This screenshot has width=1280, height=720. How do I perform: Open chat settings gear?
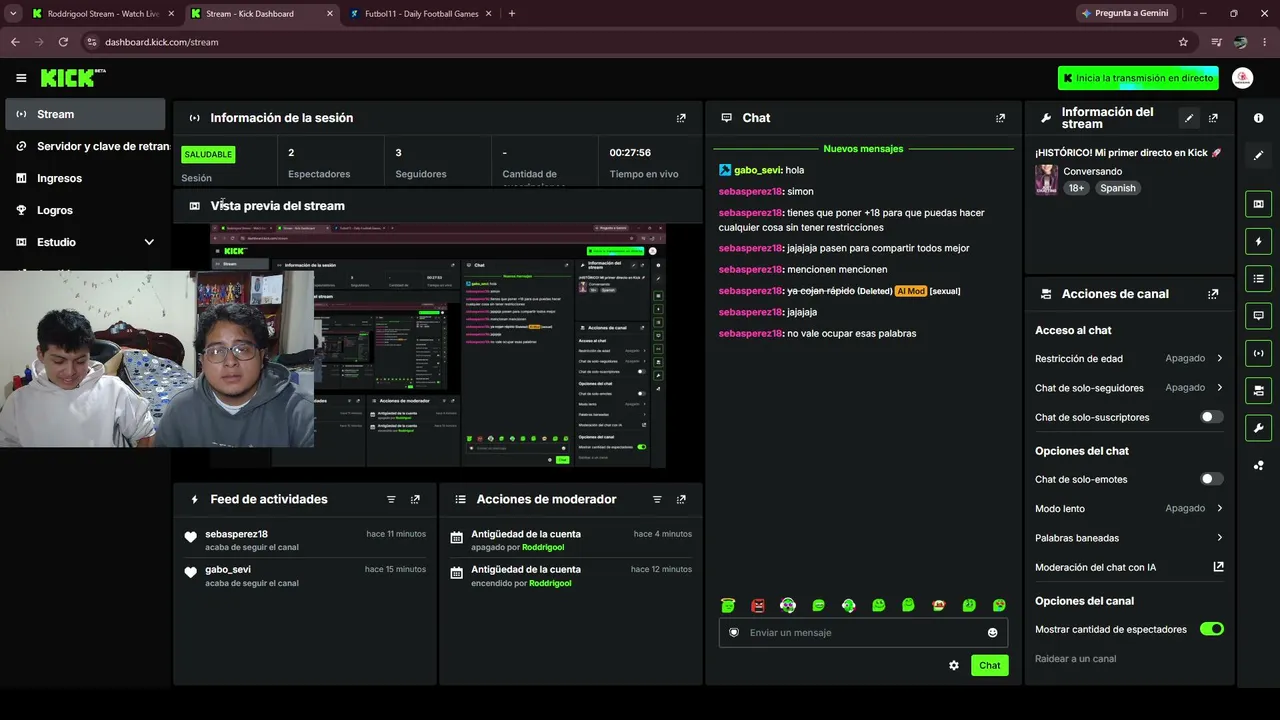pos(954,665)
